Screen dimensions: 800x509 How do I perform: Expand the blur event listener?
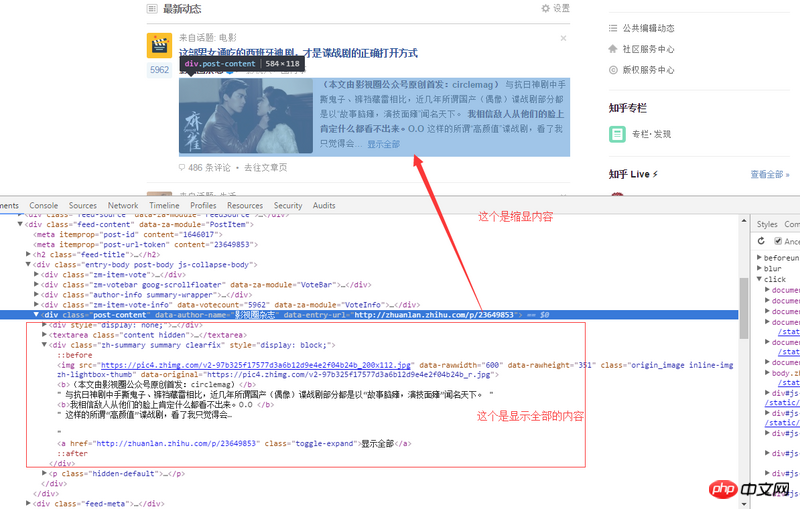click(x=759, y=268)
